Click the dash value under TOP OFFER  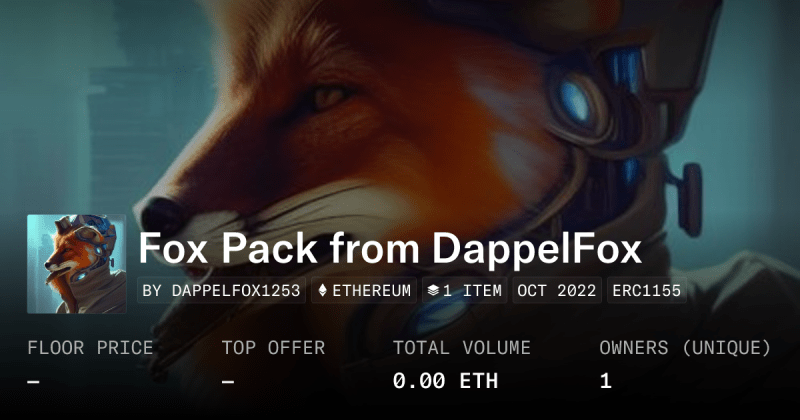[x=228, y=381]
